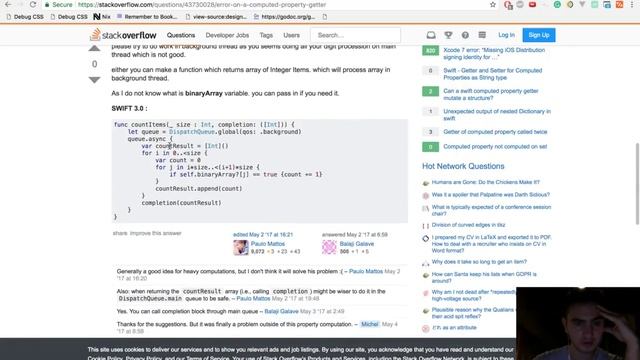Screen dimensions: 640x360
Task: Click the share link under answer
Action: click(120, 233)
